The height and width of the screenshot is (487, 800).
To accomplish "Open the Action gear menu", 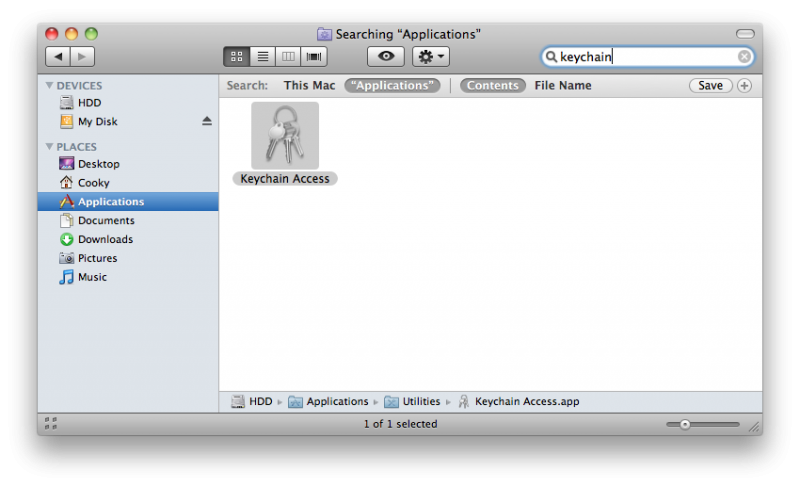I will [431, 57].
